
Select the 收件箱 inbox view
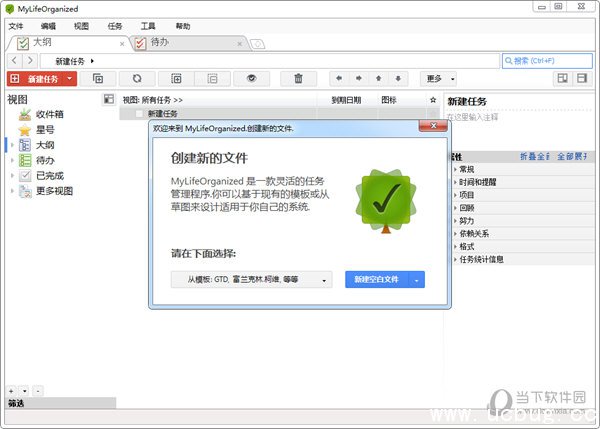click(x=50, y=114)
